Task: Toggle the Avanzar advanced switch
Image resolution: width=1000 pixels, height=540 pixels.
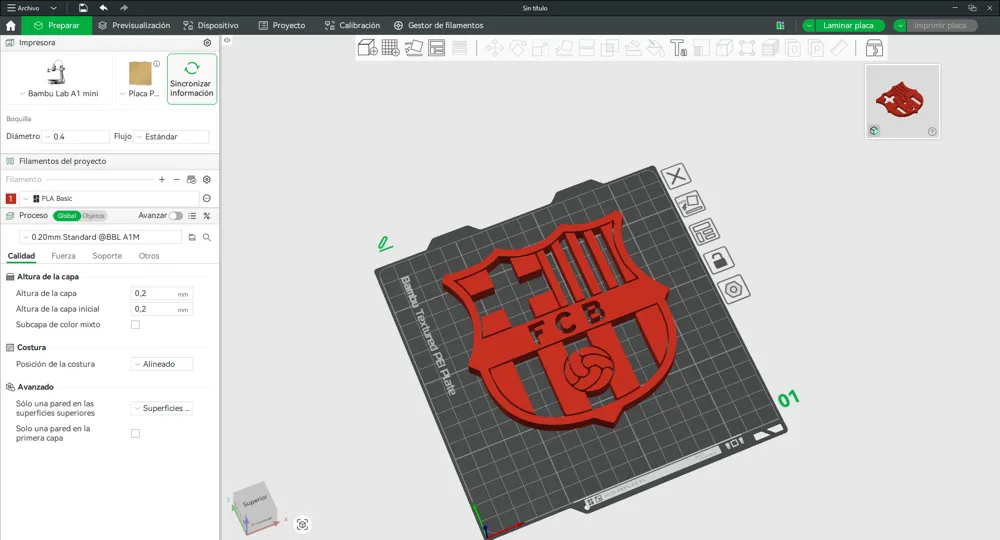Action: [x=176, y=215]
